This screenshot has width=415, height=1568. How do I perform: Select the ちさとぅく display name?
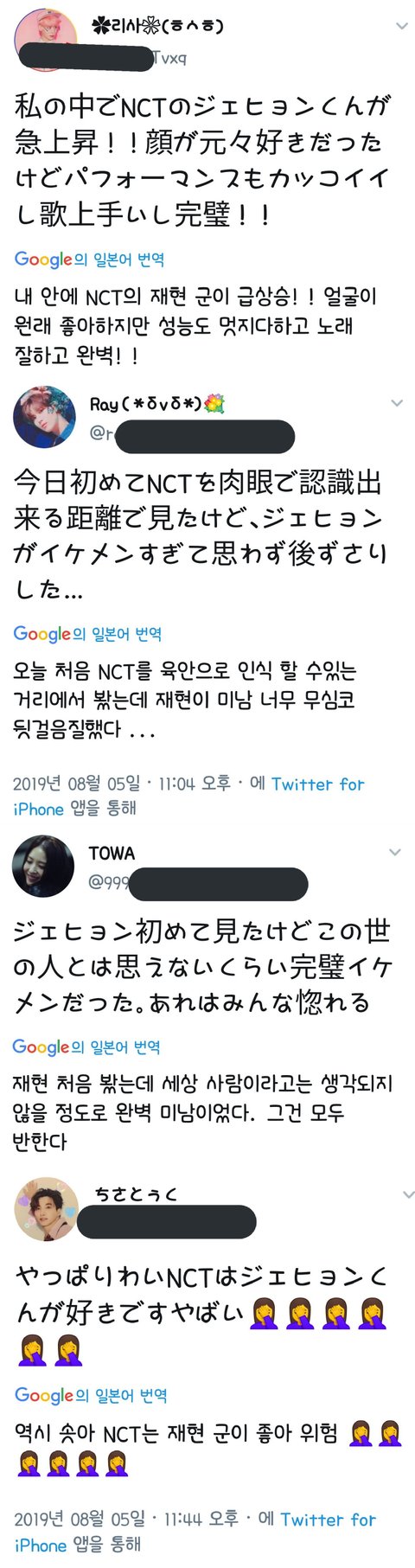pyautogui.click(x=137, y=1194)
